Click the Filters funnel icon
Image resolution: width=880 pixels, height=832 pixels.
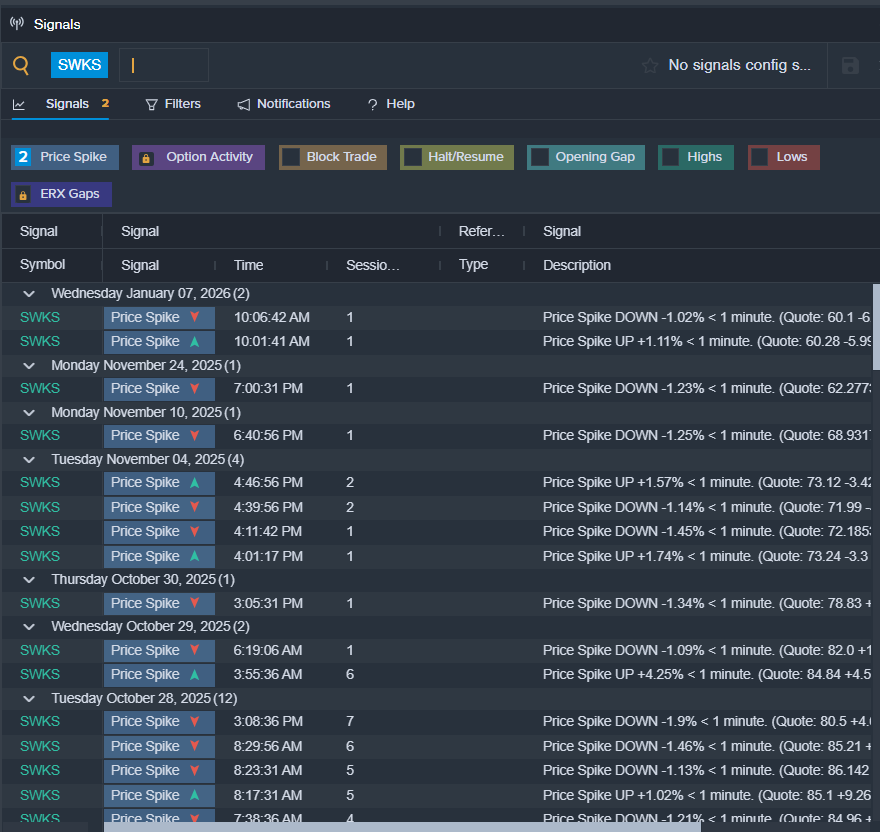(x=152, y=104)
